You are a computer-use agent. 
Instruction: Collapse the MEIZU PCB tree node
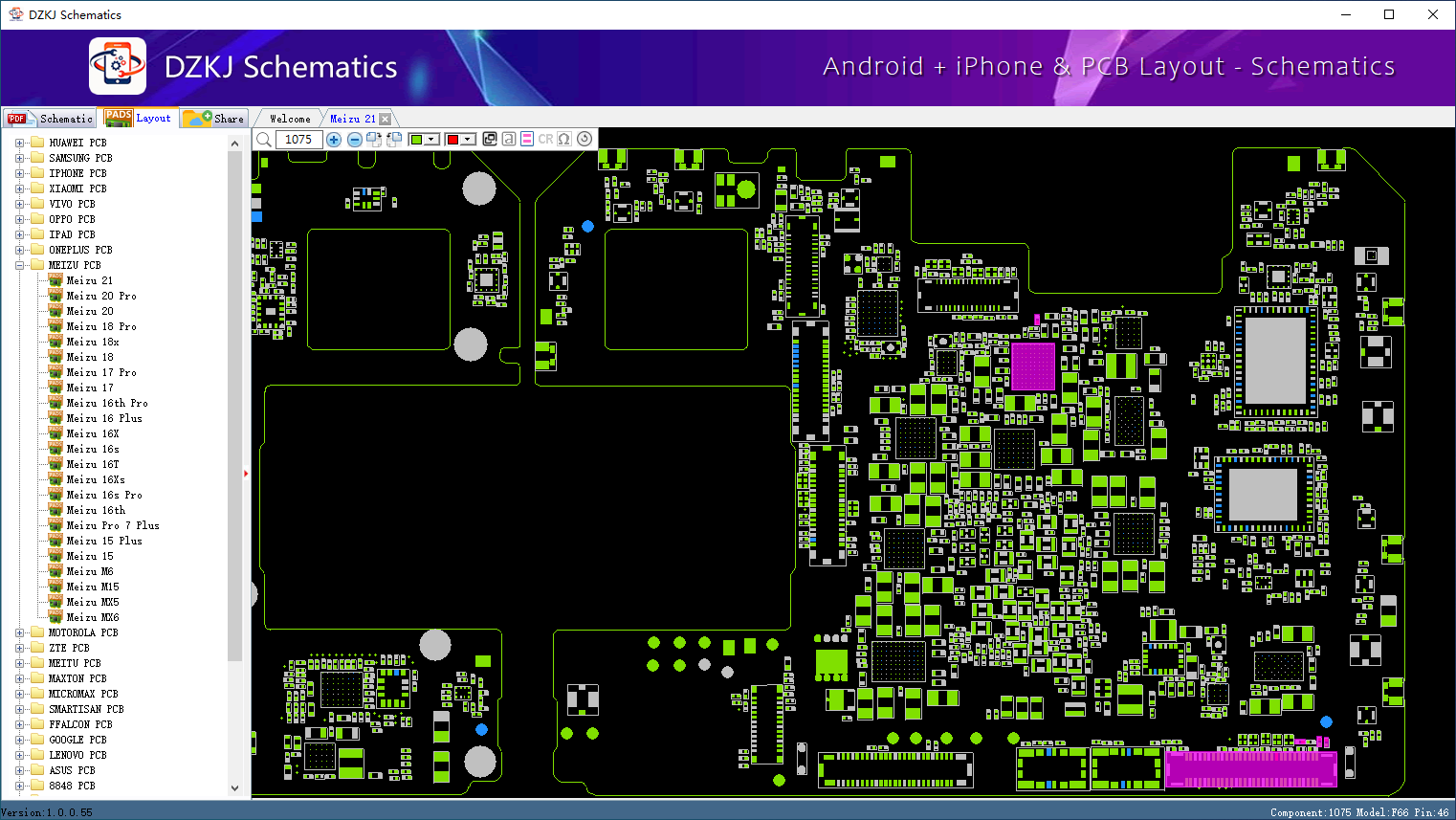pyautogui.click(x=19, y=265)
